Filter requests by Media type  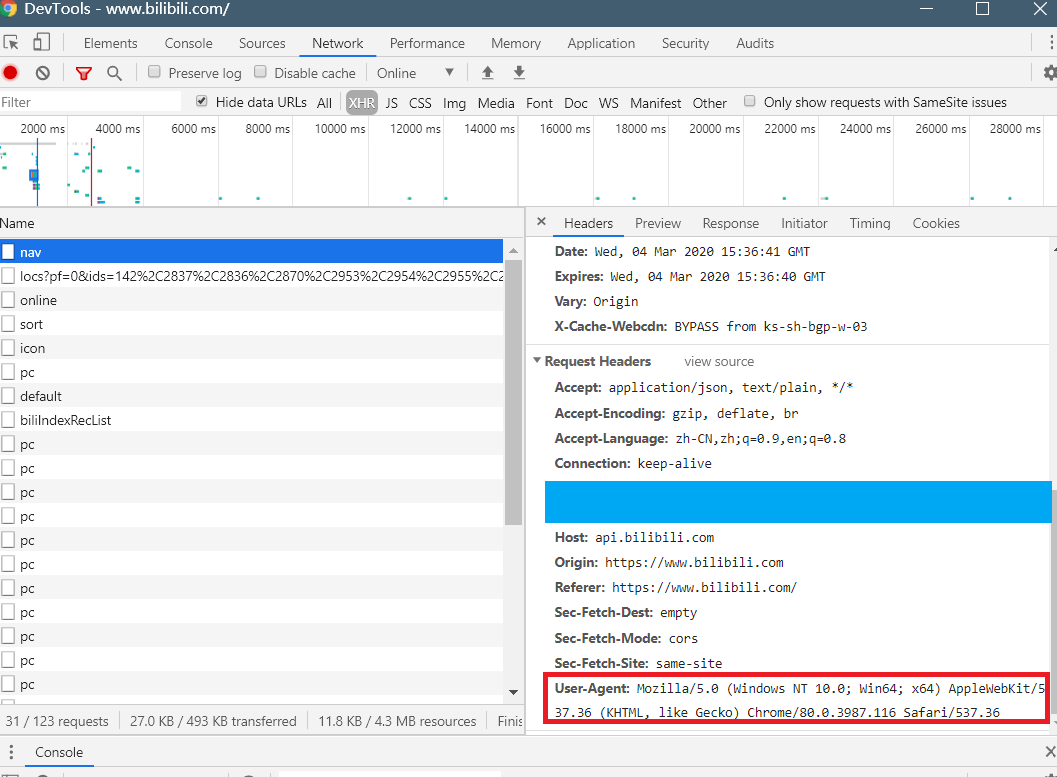tap(495, 102)
